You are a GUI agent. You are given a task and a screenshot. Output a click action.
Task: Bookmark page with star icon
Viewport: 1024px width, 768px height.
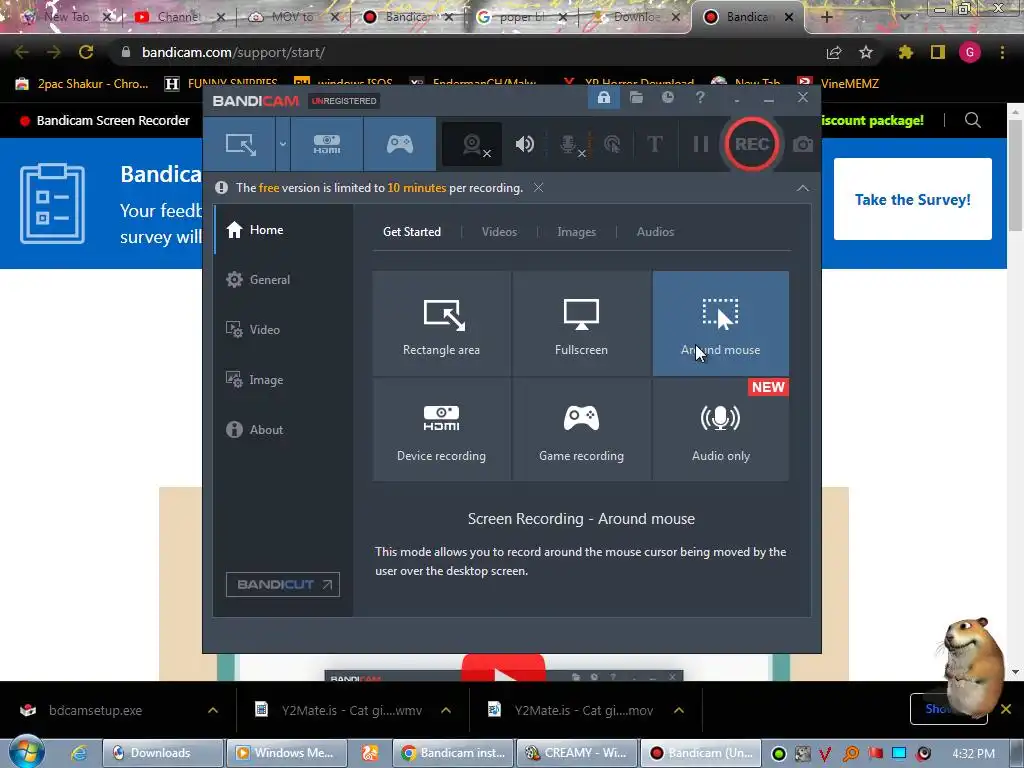click(x=866, y=52)
